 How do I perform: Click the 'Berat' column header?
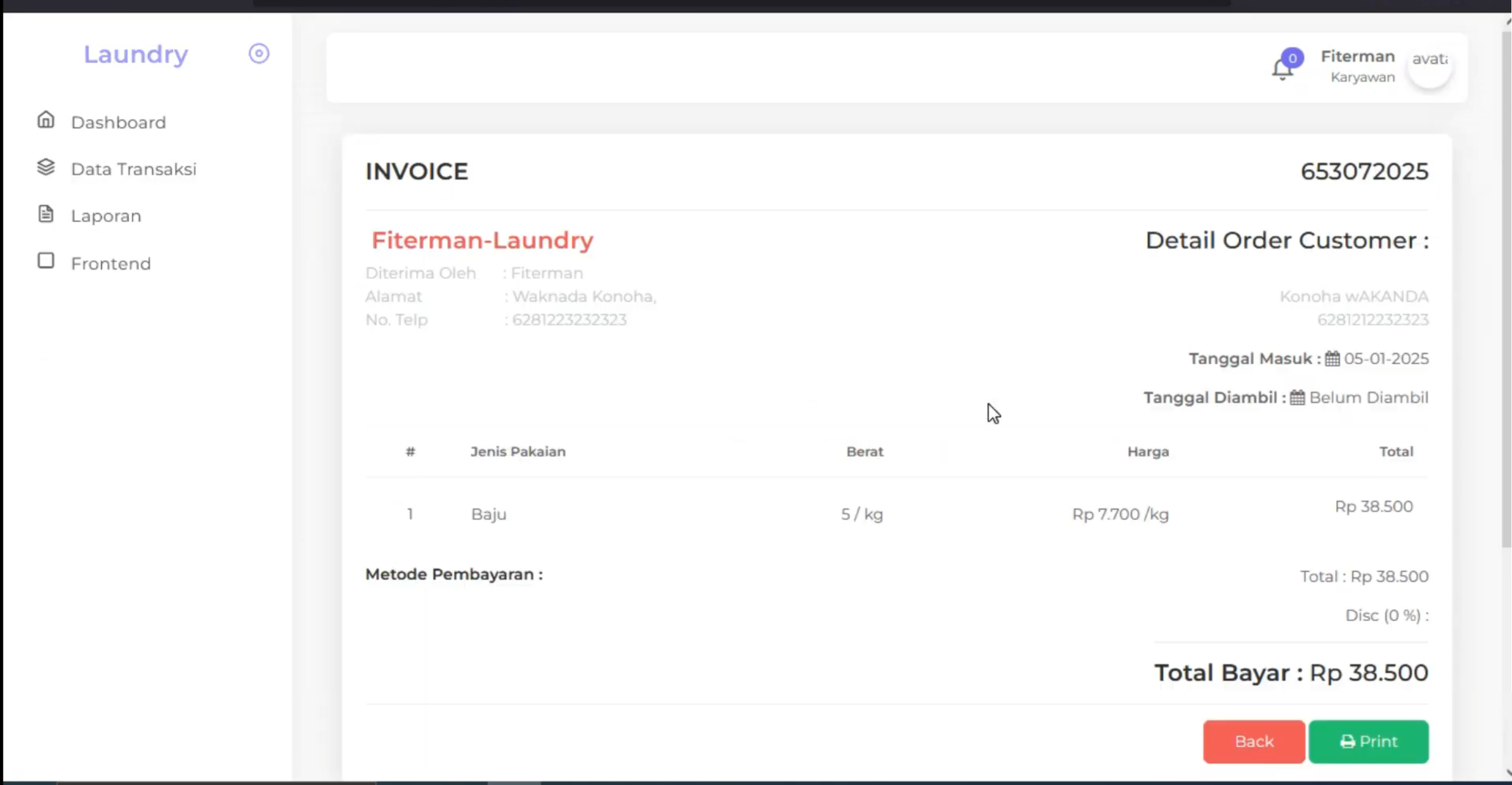pyautogui.click(x=864, y=452)
